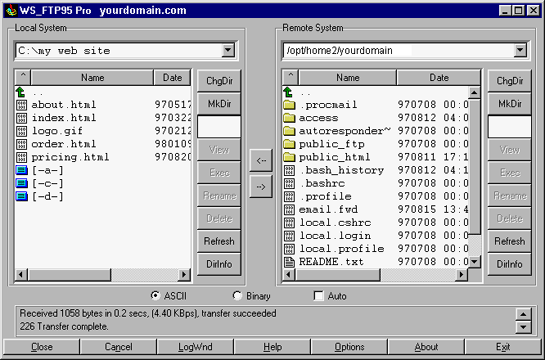Click the local file mask input box
The height and width of the screenshot is (360, 545).
pos(219,127)
